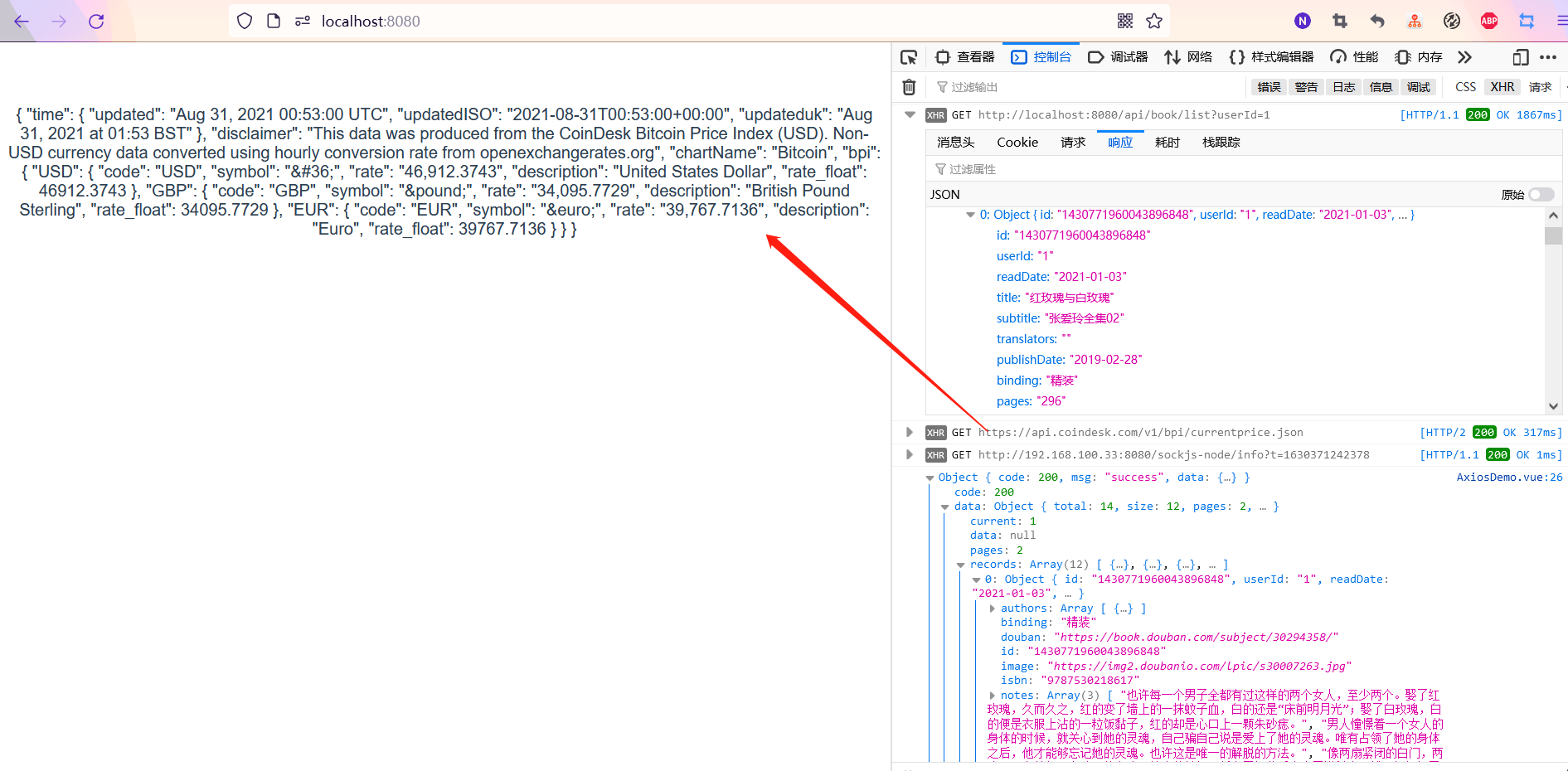This screenshot has width=1568, height=771.
Task: Expand the coindesk currentprice.json request
Action: (x=910, y=432)
